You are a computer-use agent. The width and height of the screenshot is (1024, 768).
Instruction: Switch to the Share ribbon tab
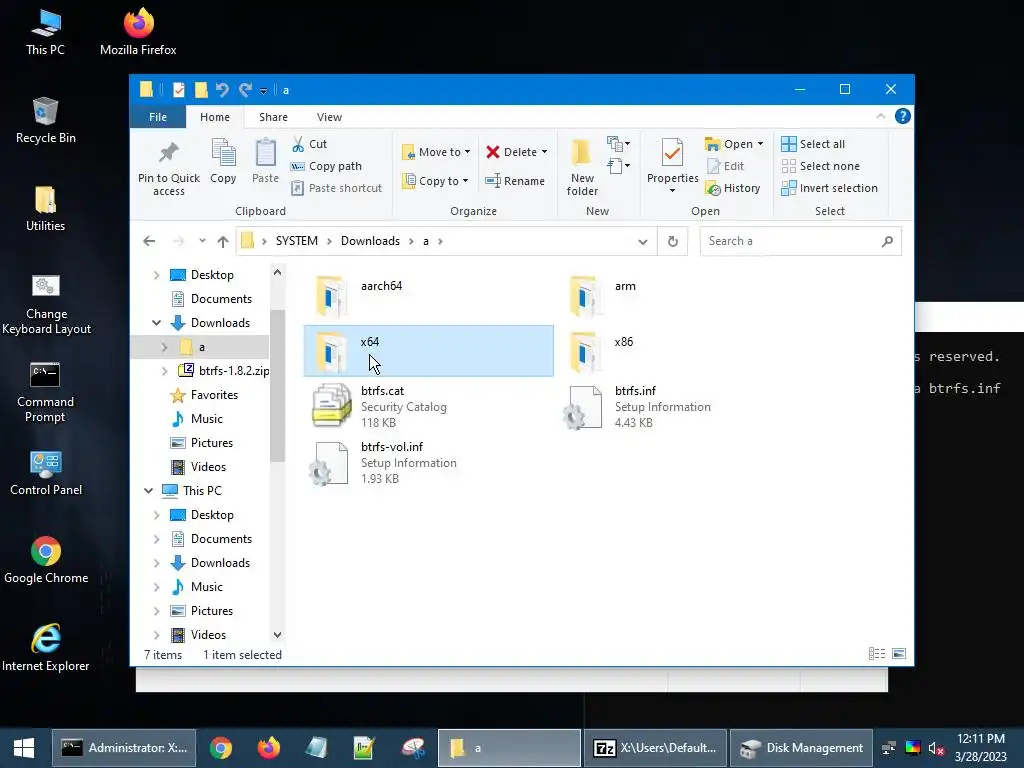[273, 117]
